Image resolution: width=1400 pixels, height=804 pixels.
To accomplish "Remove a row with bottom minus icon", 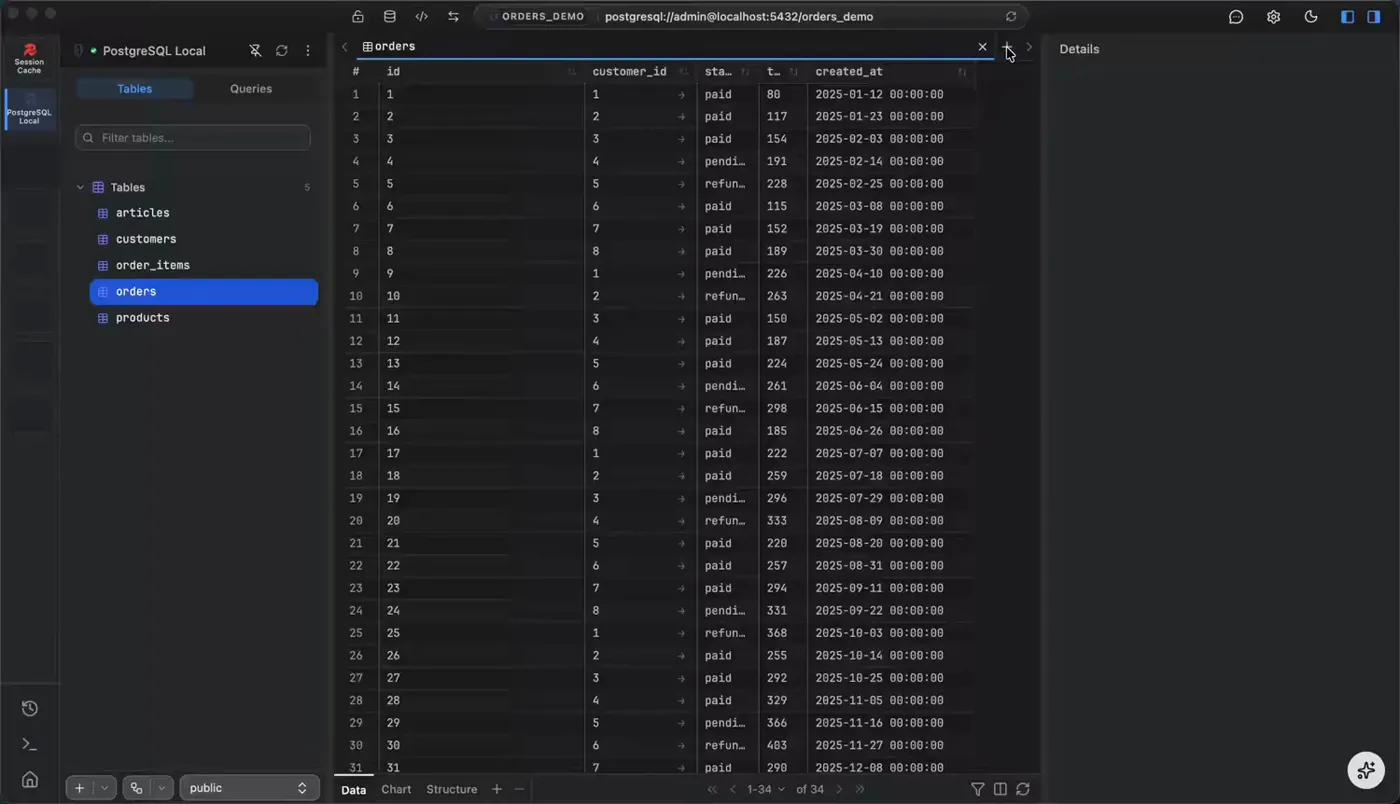I will click(519, 789).
